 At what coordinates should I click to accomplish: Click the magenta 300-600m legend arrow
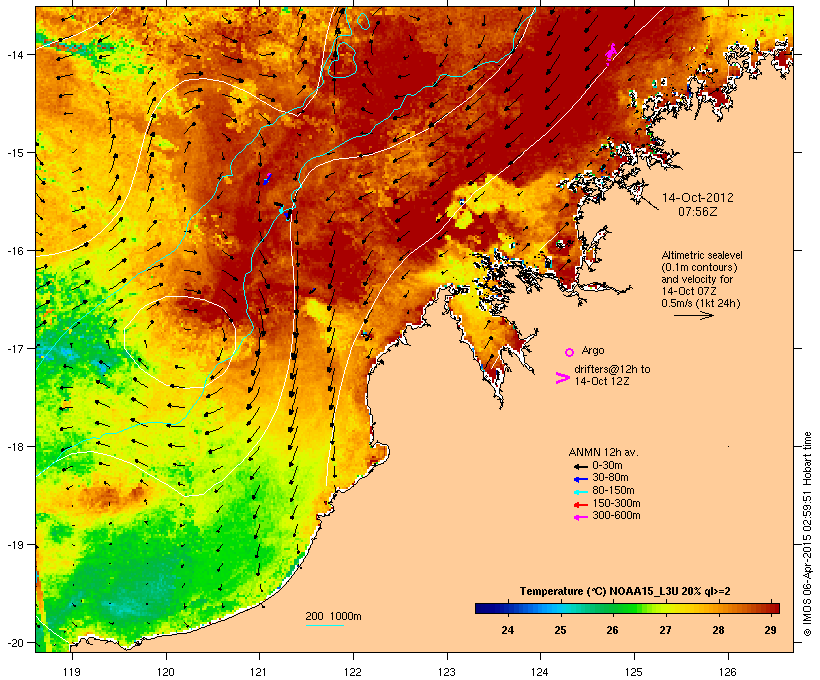coord(580,517)
